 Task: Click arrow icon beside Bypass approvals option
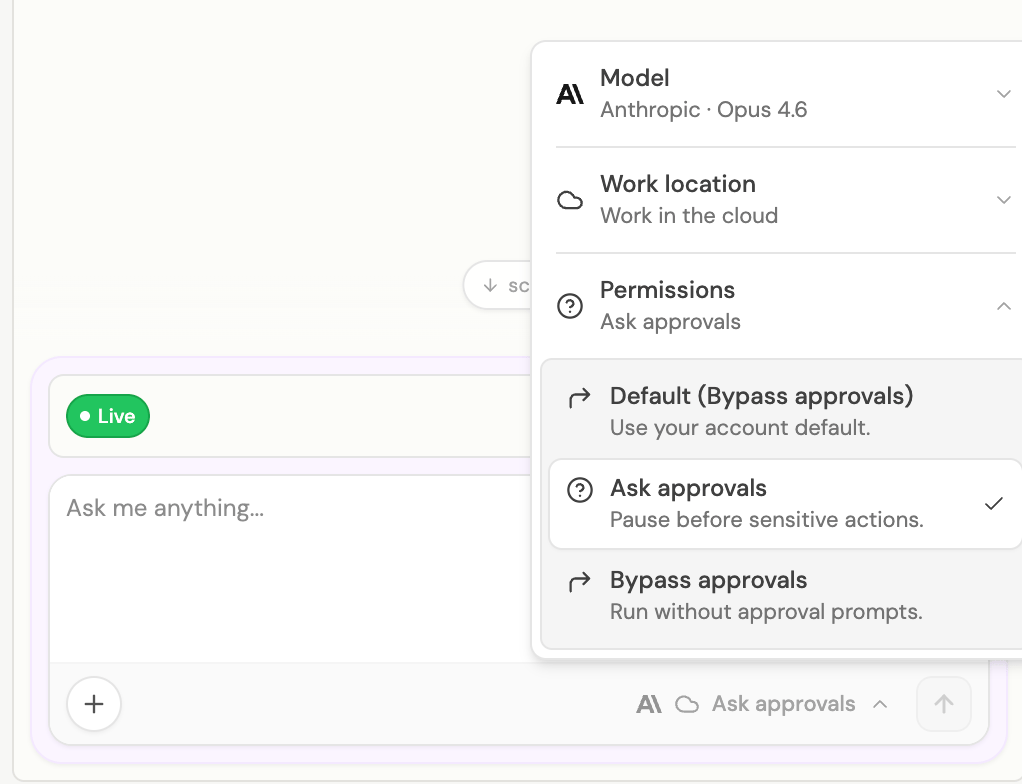click(579, 581)
